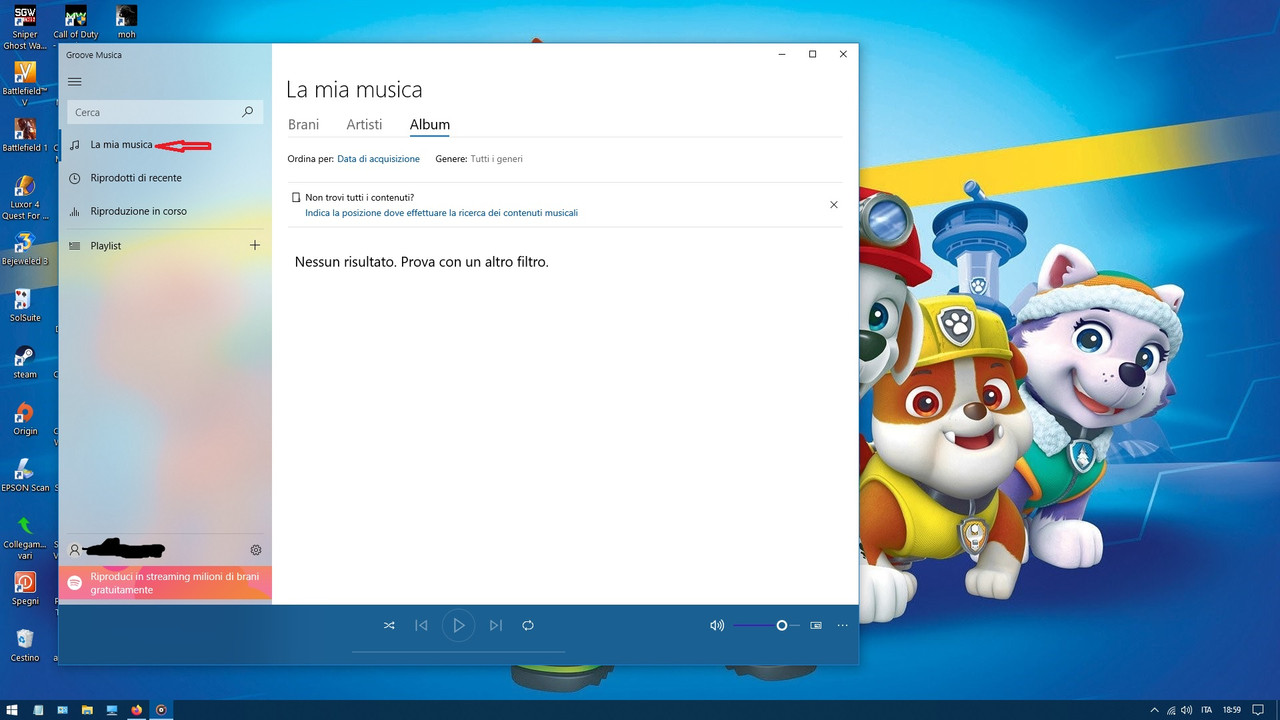
Task: Skip to next track
Action: point(496,625)
